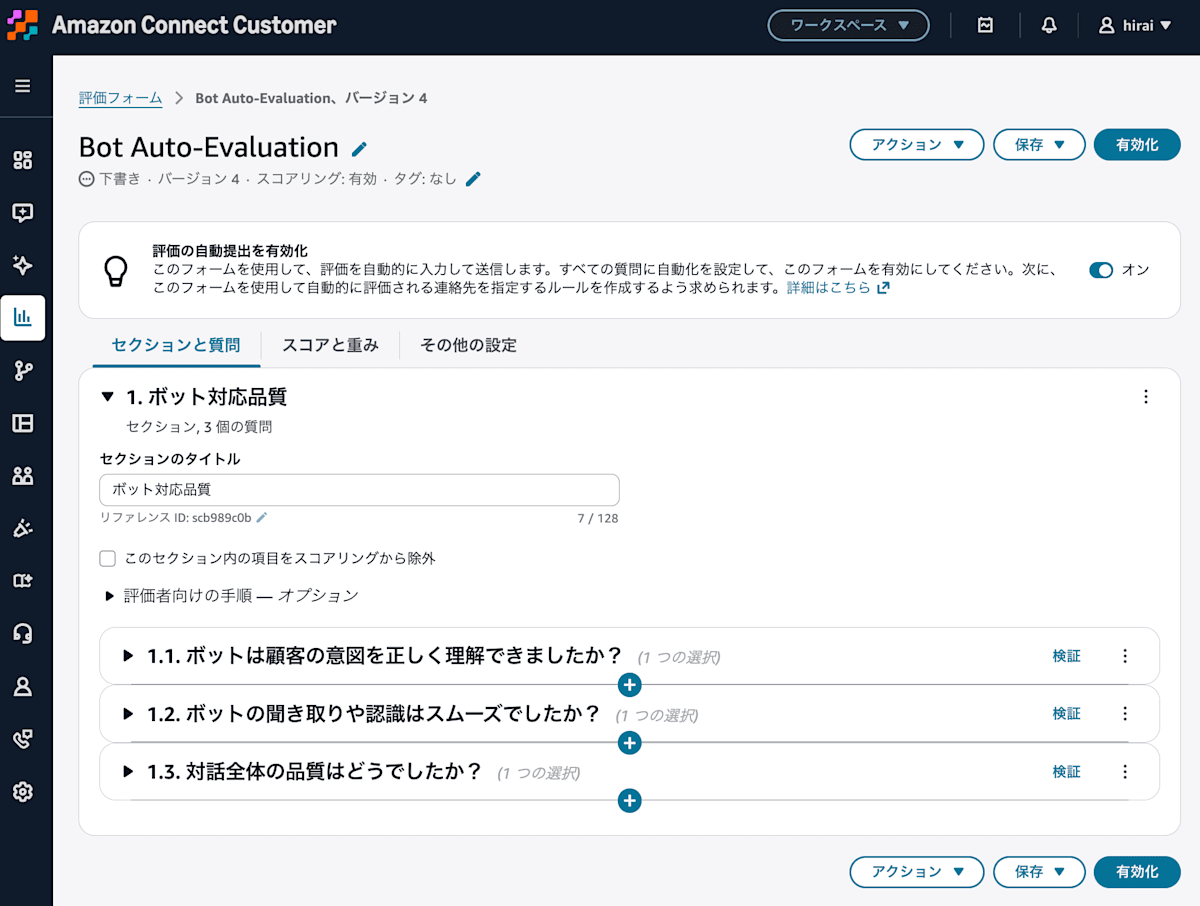Click the lightbulb icon in info banner
This screenshot has height=906, width=1200.
pos(117,270)
